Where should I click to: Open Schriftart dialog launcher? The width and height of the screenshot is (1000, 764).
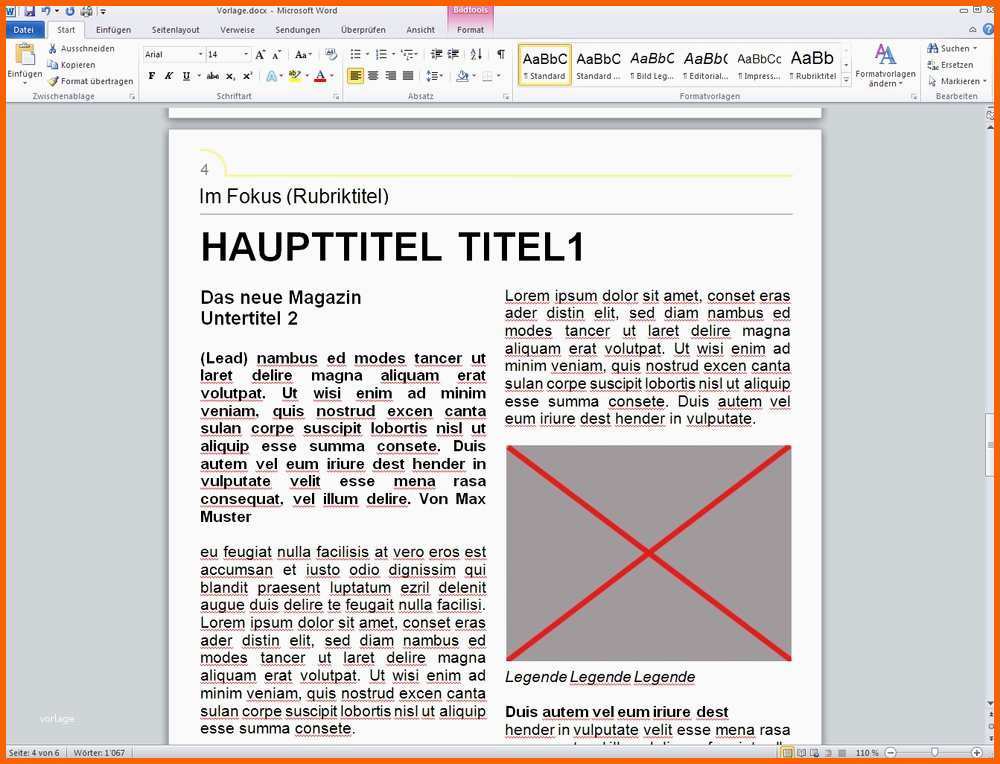[336, 97]
